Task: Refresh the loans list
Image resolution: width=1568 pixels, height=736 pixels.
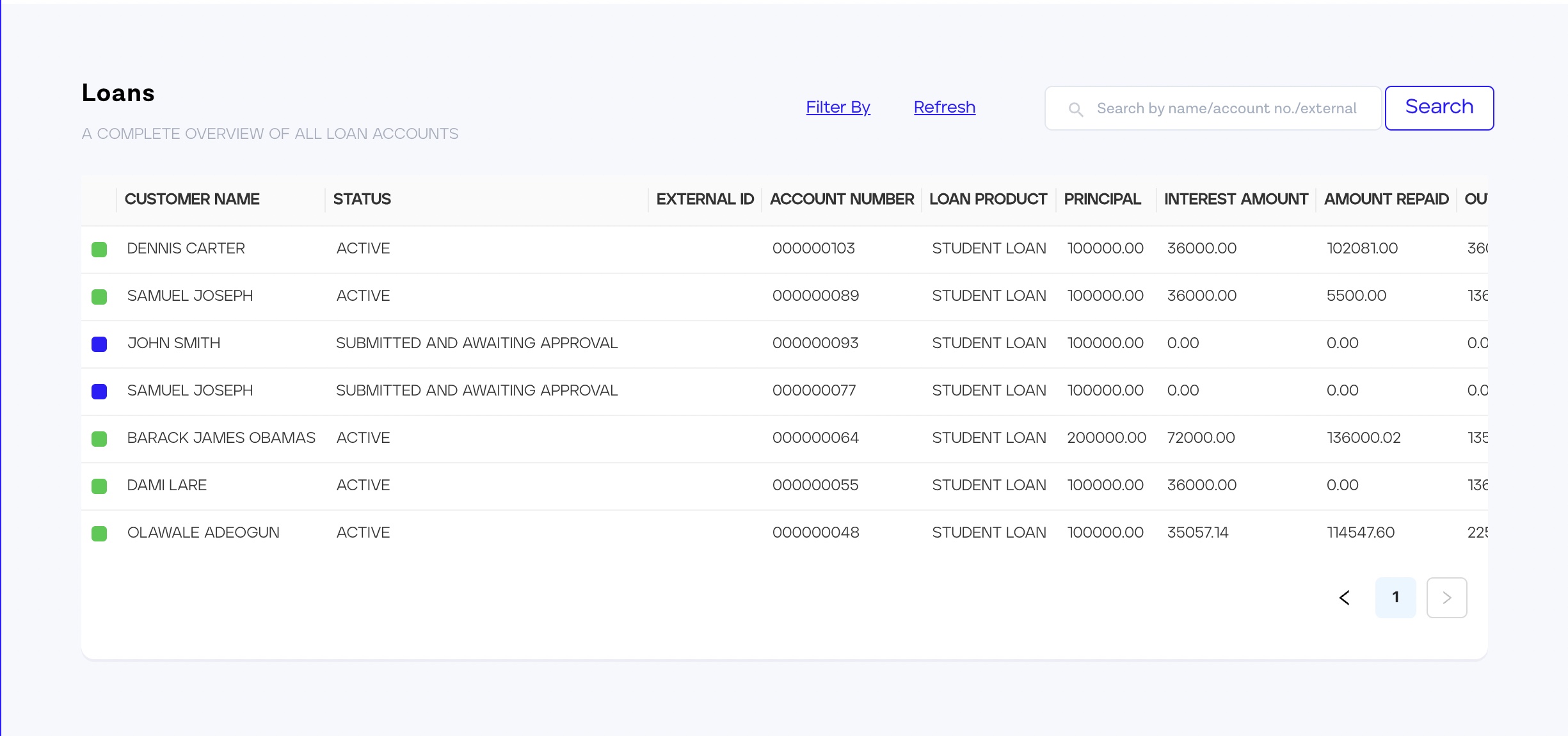Action: [x=944, y=108]
